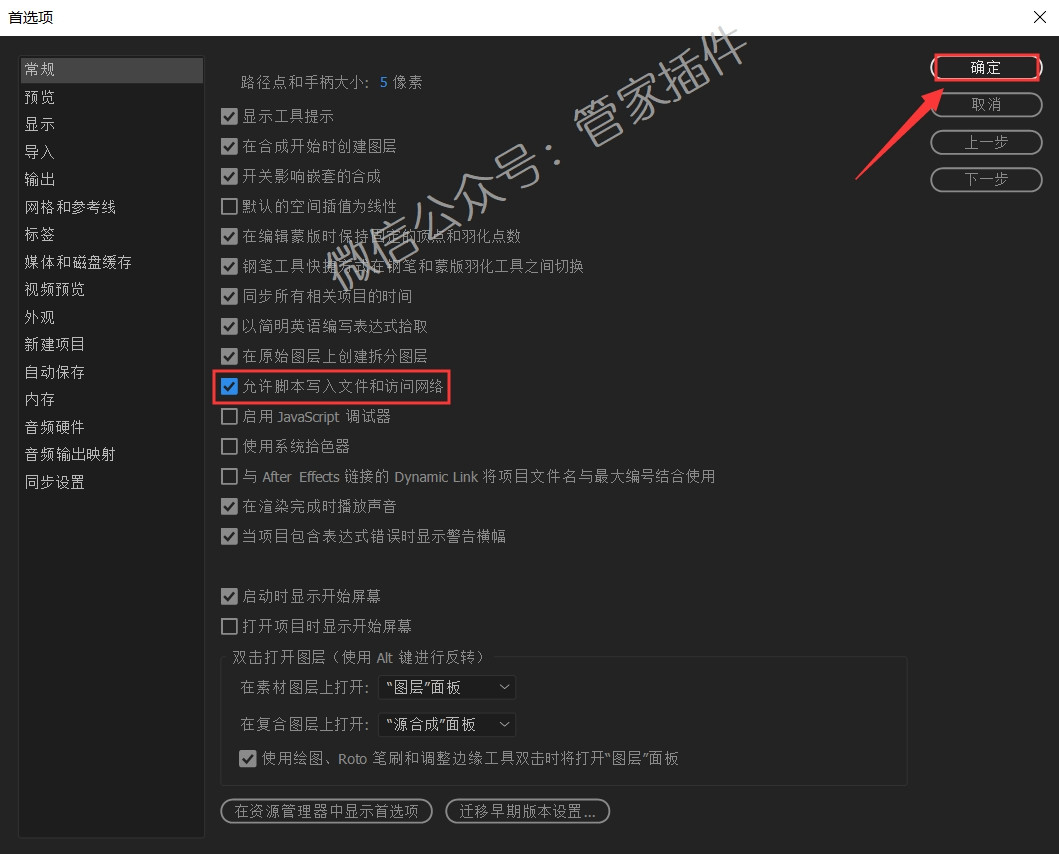Toggle 启动时显示开始屏幕 checkbox
This screenshot has width=1059, height=854.
tap(229, 596)
